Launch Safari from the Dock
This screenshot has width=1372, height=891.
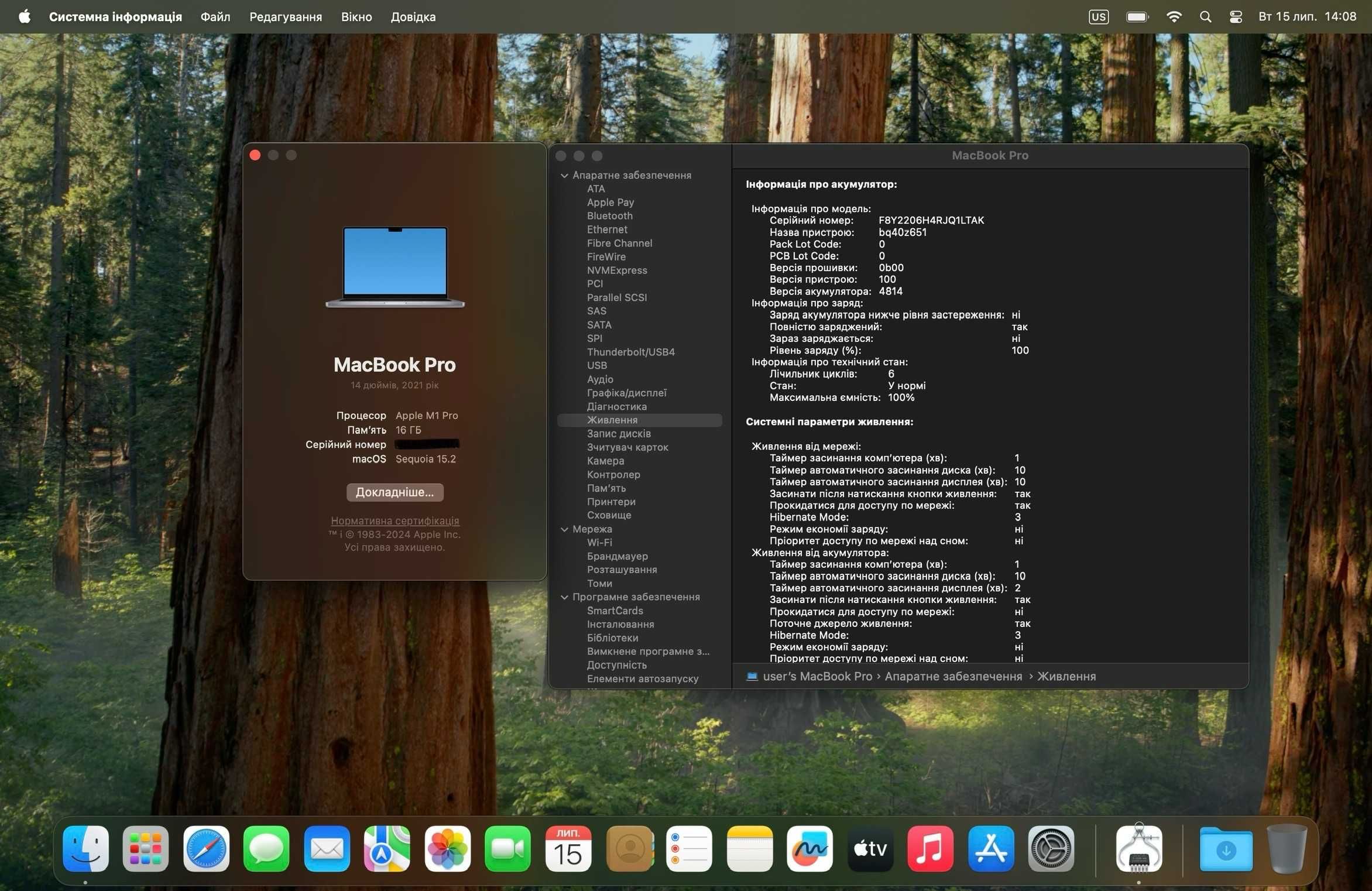206,849
